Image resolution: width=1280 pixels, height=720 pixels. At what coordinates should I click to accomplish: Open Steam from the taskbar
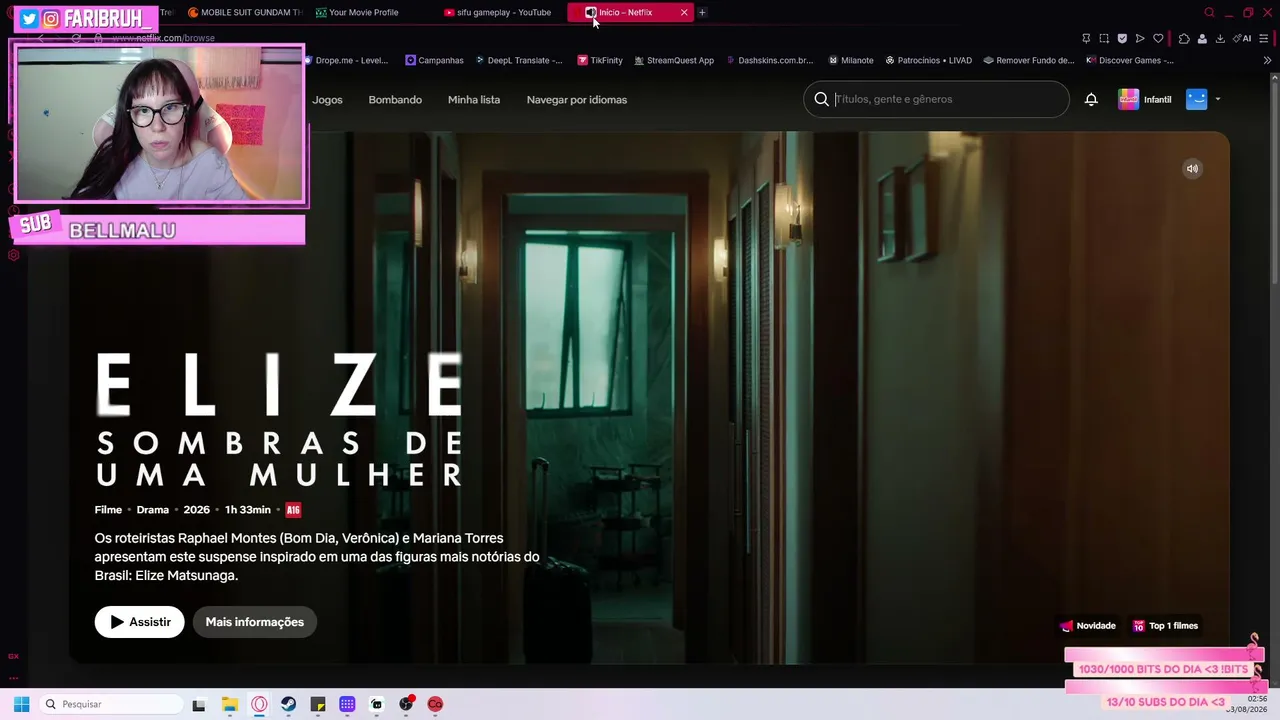pyautogui.click(x=288, y=704)
